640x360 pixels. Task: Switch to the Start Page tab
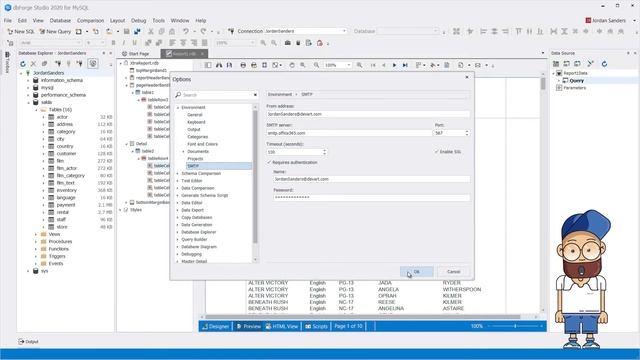coord(136,53)
